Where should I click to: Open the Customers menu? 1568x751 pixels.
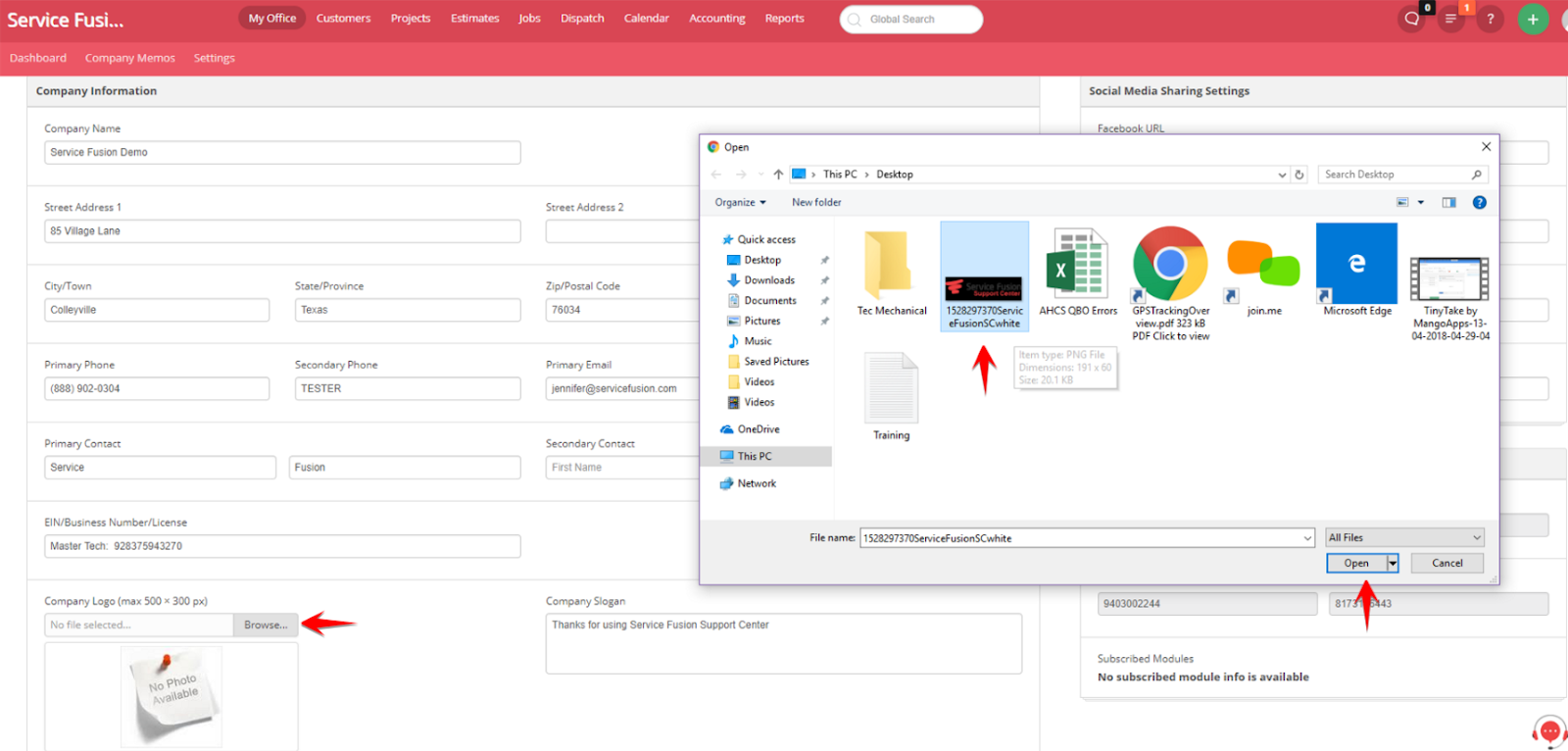[x=343, y=19]
